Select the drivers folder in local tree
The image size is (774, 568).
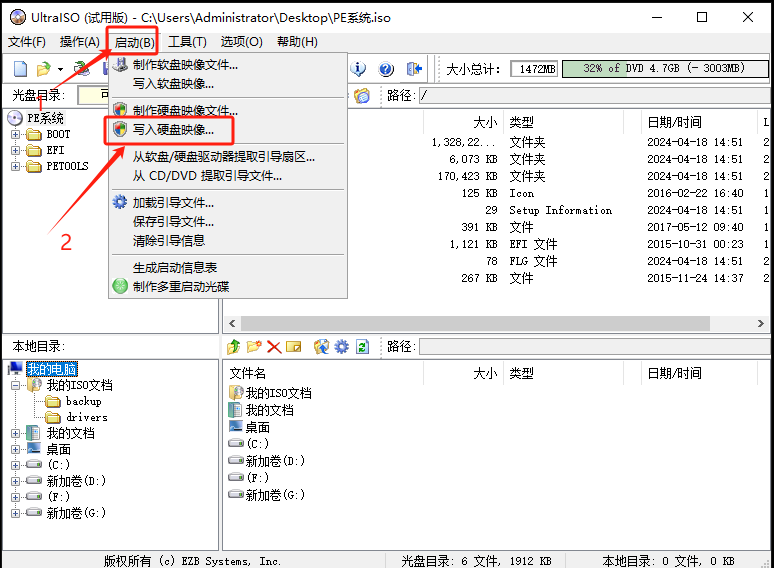click(86, 417)
